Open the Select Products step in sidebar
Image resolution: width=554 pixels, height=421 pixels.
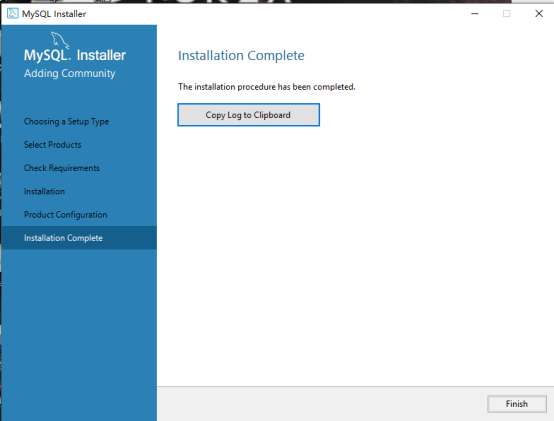[x=53, y=144]
